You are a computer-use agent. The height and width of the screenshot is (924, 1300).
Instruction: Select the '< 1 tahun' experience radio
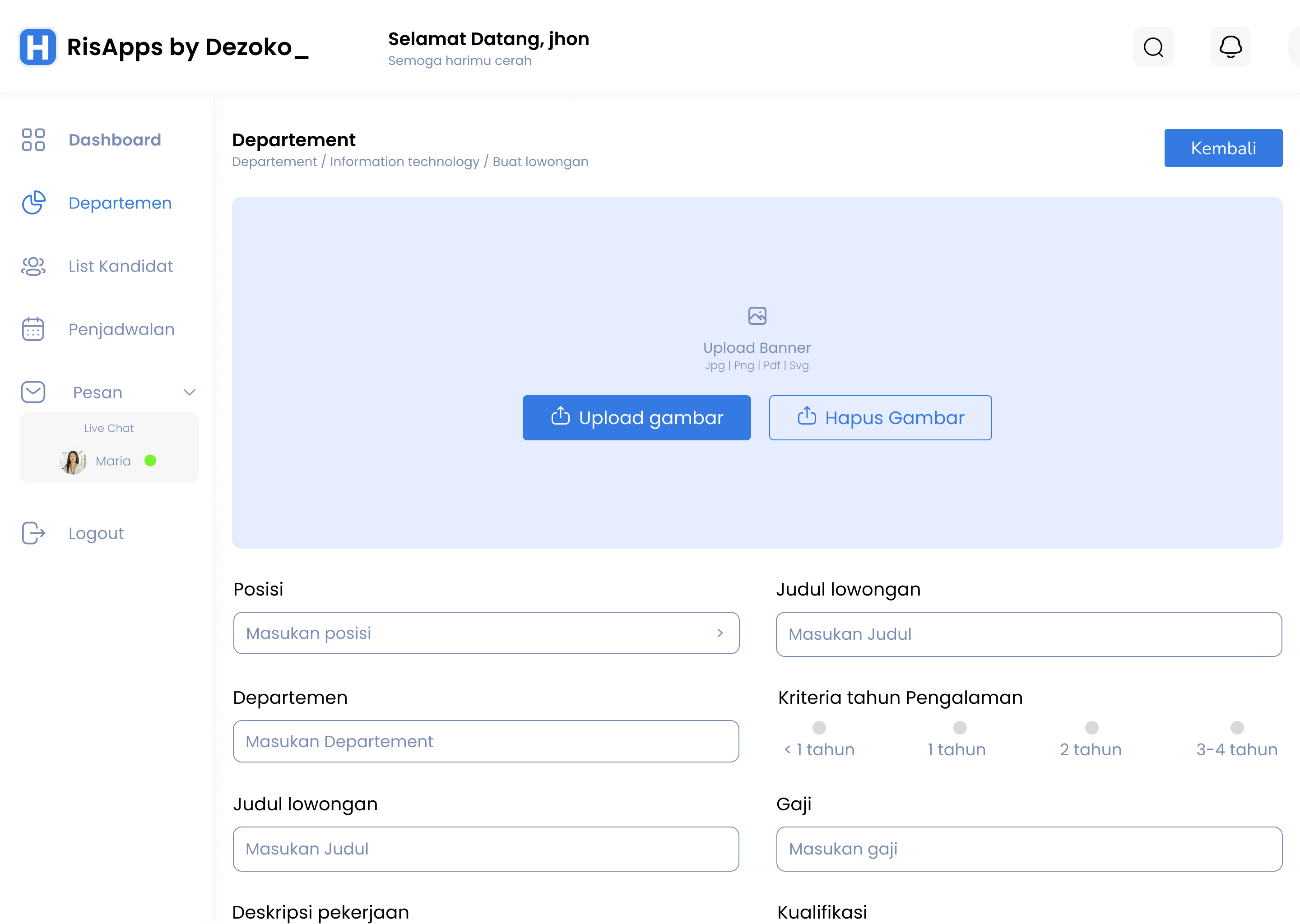(819, 728)
